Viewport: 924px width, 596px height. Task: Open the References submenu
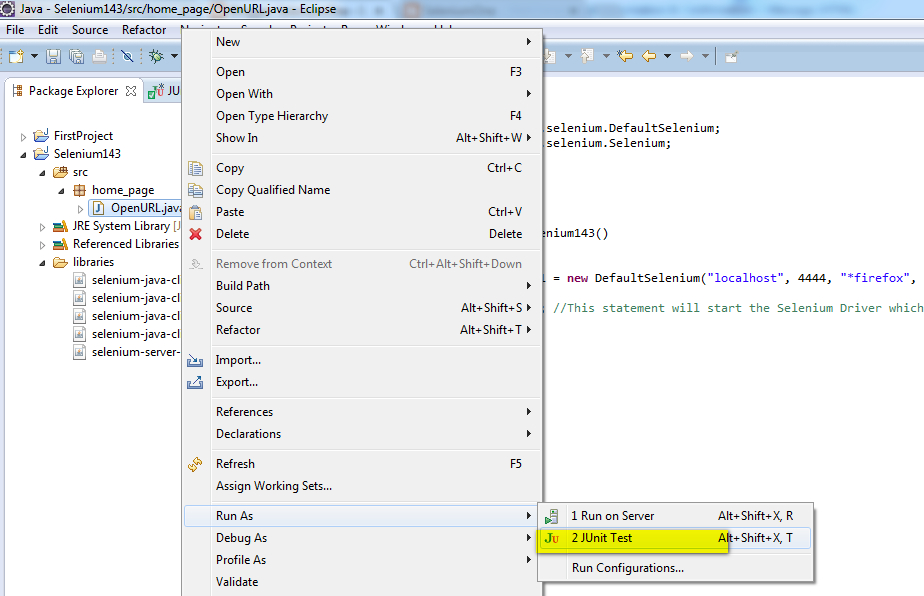coord(361,412)
